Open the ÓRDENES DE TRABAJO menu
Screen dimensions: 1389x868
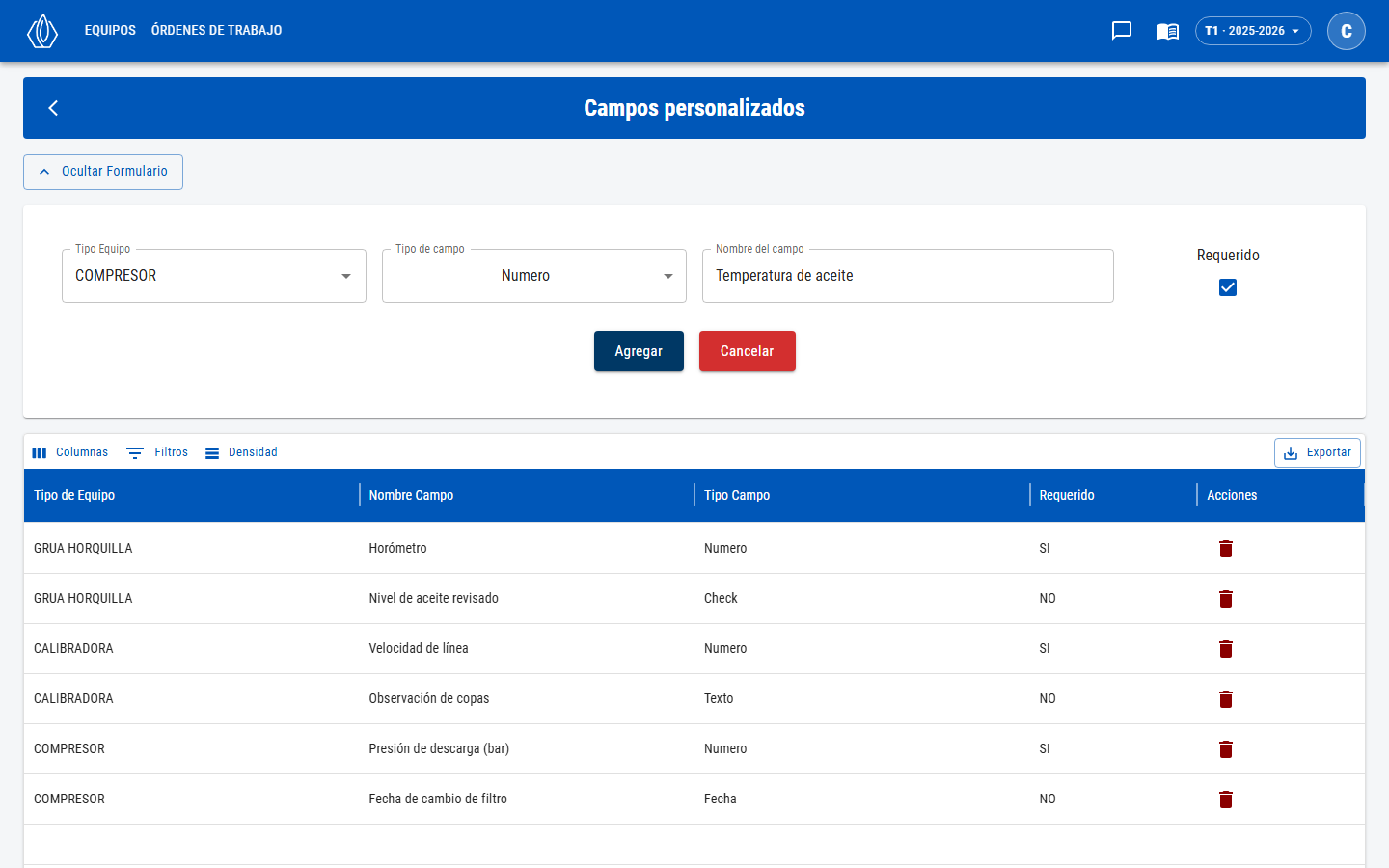pyautogui.click(x=217, y=31)
